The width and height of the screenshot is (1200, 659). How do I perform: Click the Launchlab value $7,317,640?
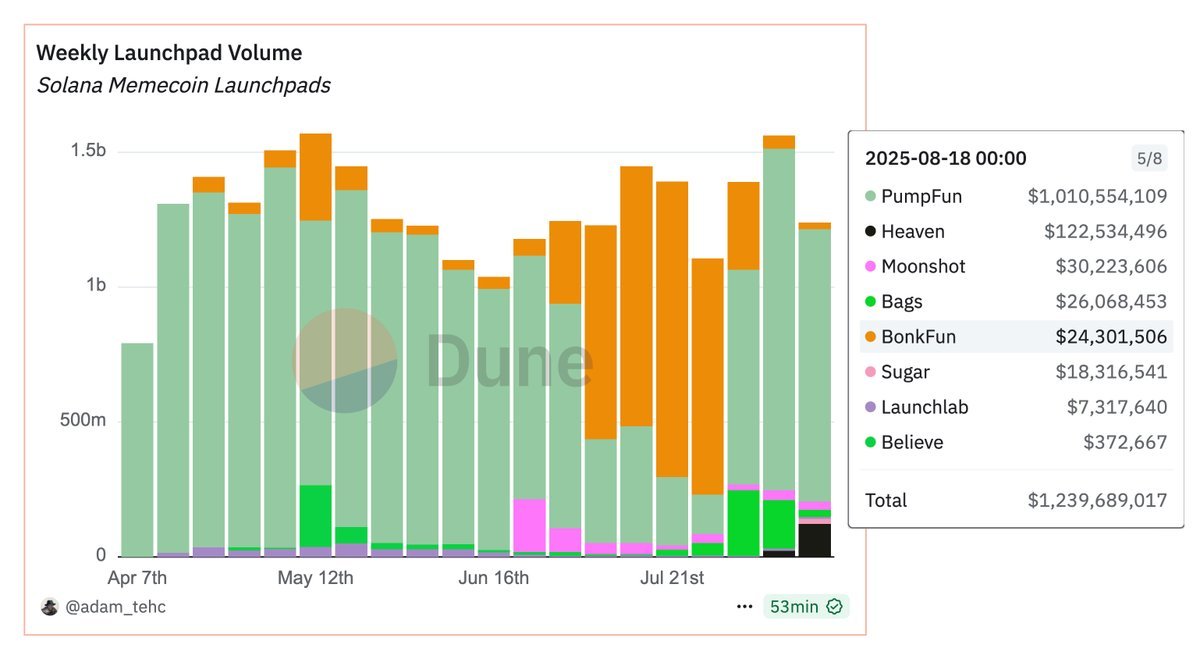click(1117, 407)
